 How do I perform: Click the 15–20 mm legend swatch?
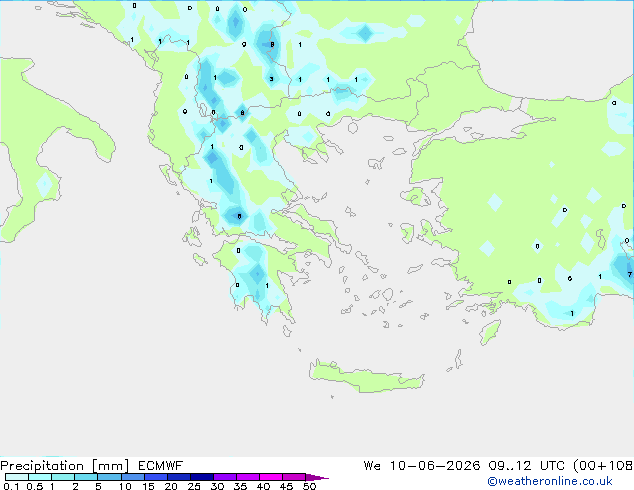tap(155, 477)
